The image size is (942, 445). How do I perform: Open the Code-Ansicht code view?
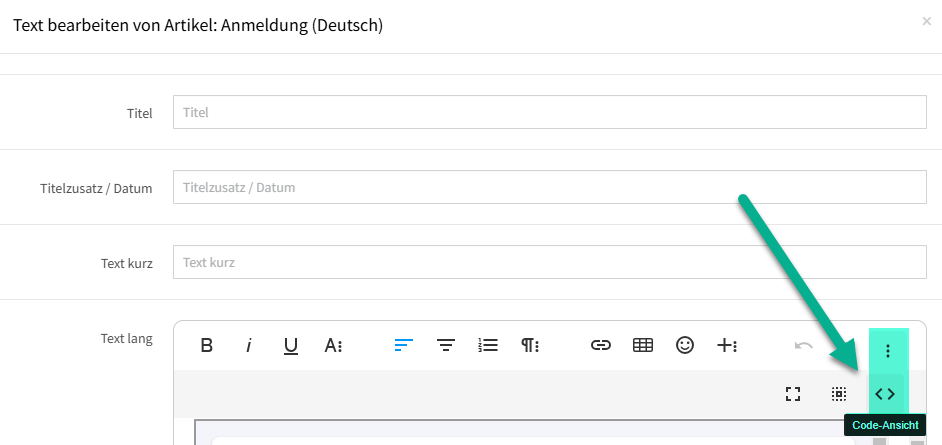885,394
